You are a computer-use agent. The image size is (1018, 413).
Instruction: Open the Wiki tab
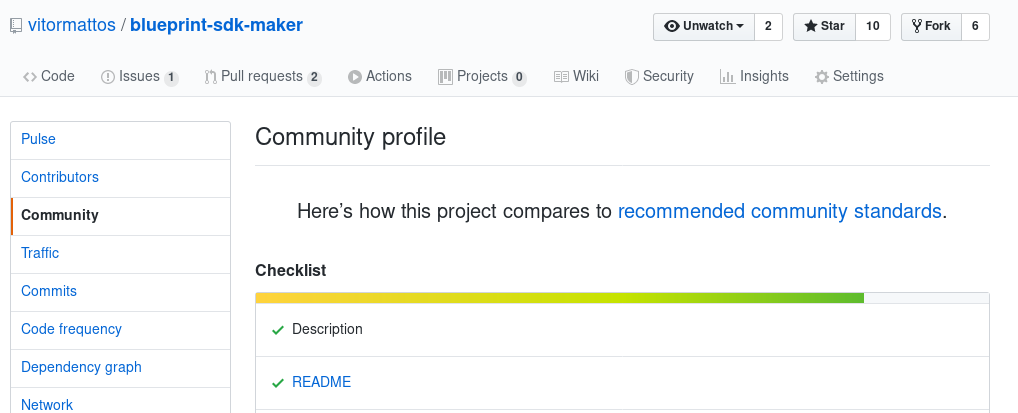click(x=577, y=77)
